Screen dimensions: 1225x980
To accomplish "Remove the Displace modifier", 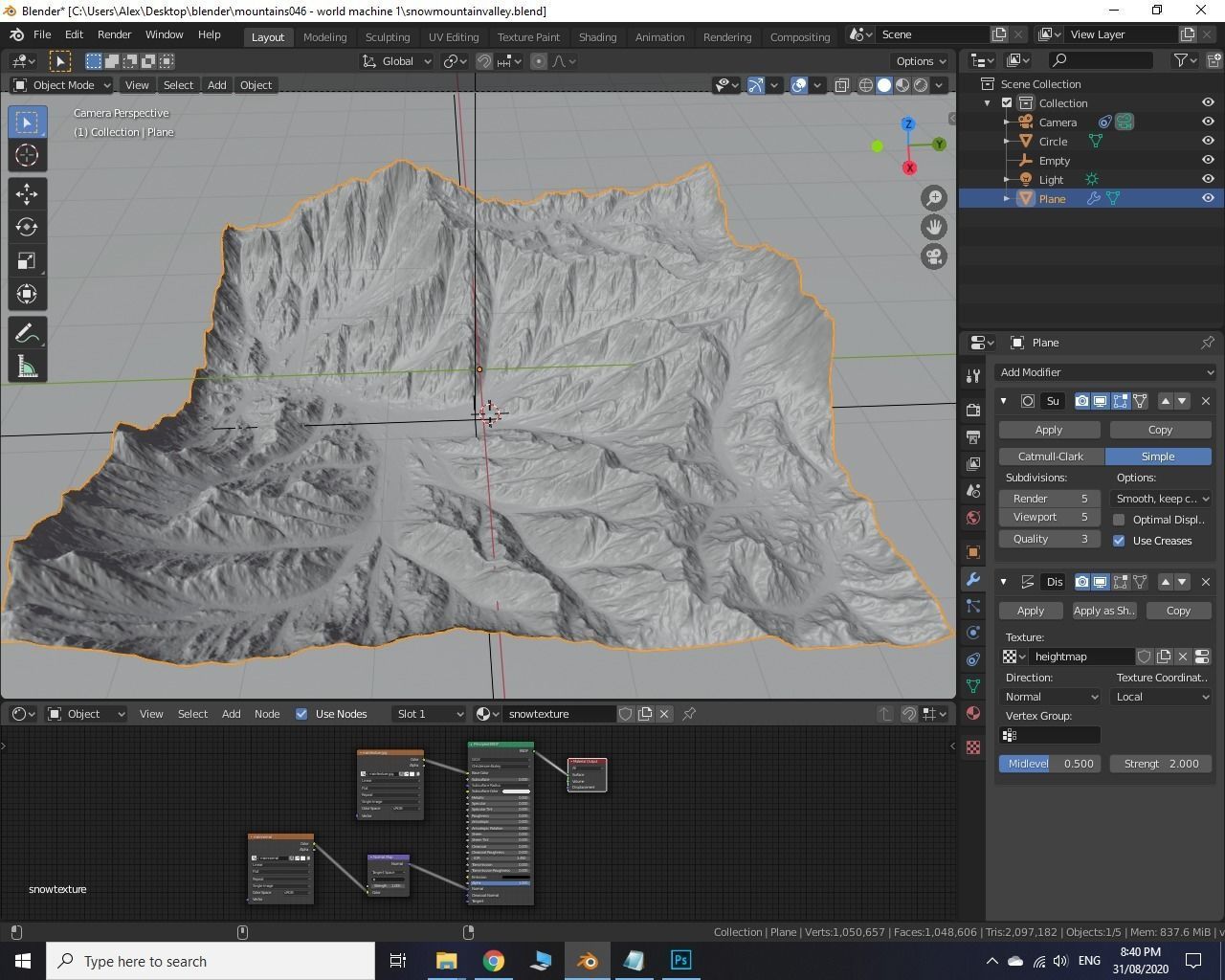I will pos(1206,582).
